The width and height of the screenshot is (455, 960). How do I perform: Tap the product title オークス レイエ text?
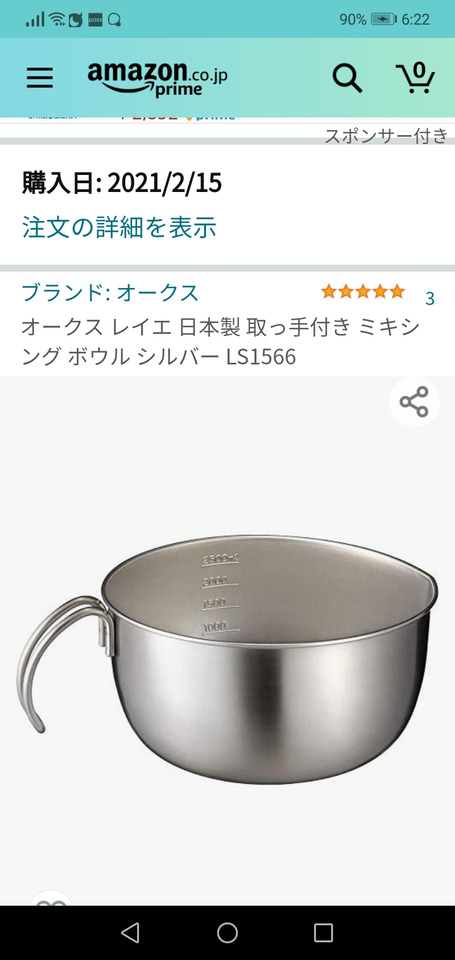tap(220, 342)
